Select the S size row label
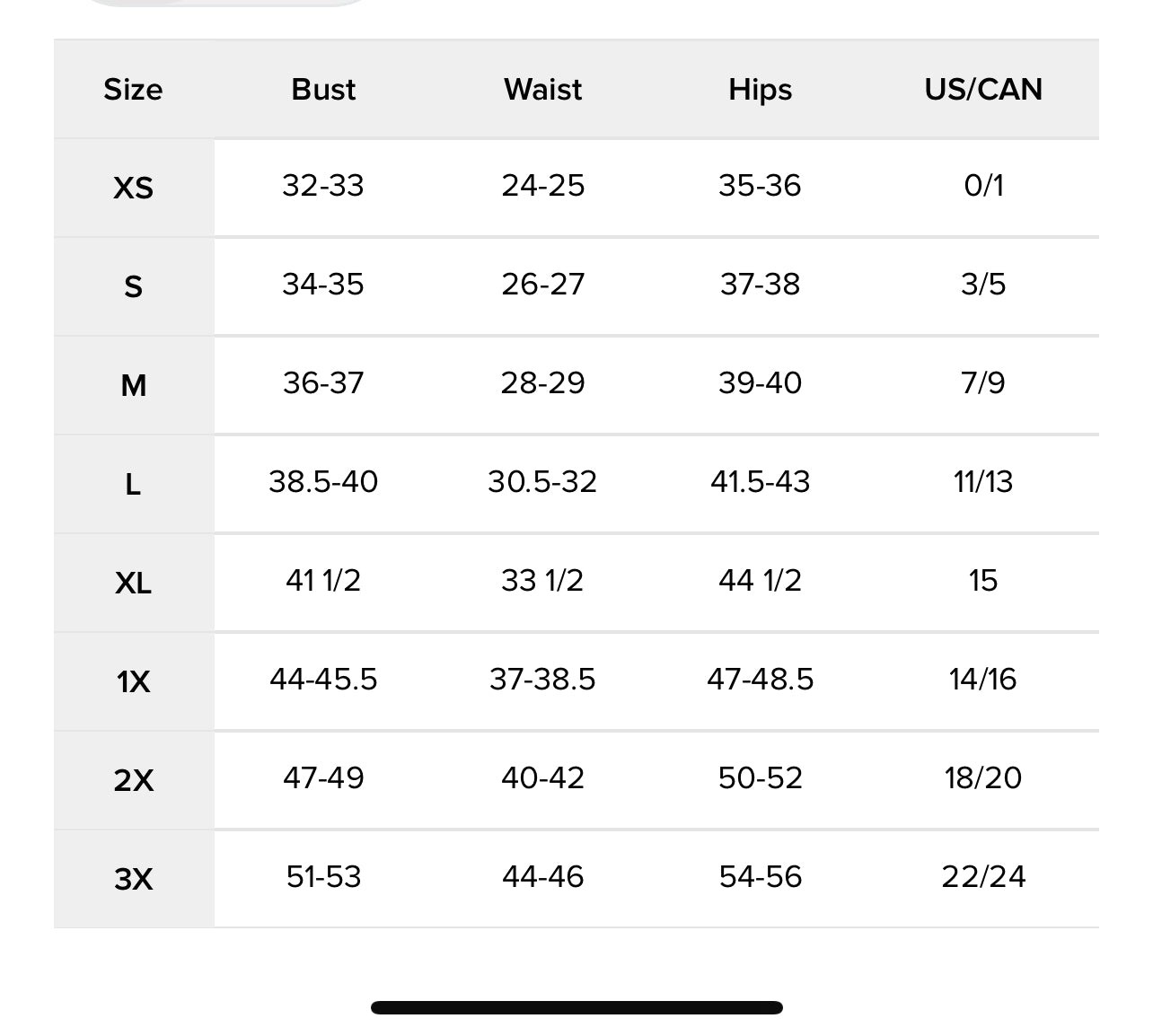 click(x=133, y=286)
